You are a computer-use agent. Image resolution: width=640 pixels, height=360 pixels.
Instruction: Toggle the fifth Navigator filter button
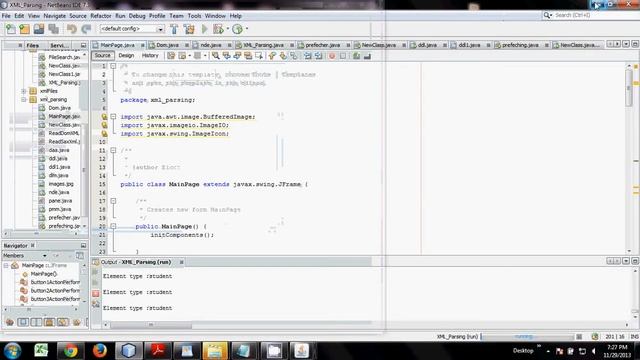(62, 322)
